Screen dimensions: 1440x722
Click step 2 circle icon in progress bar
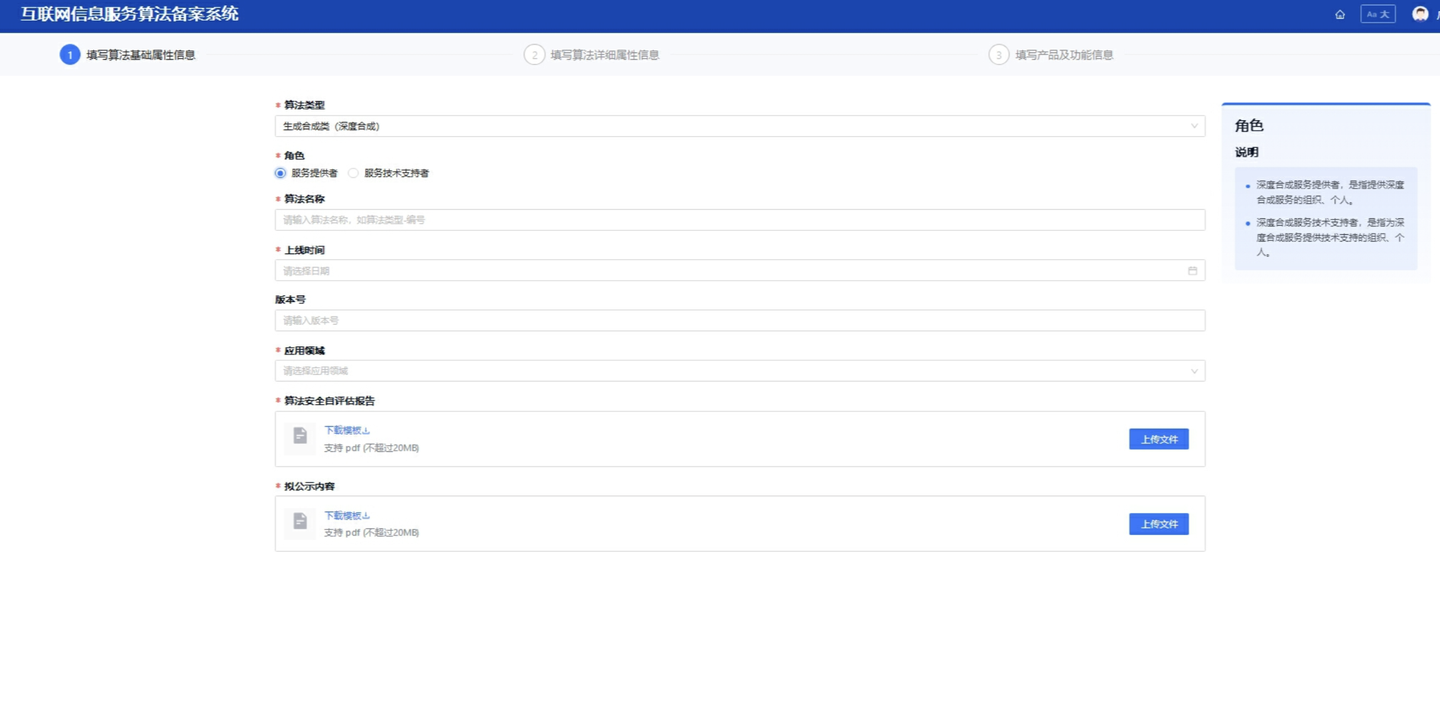tap(534, 55)
